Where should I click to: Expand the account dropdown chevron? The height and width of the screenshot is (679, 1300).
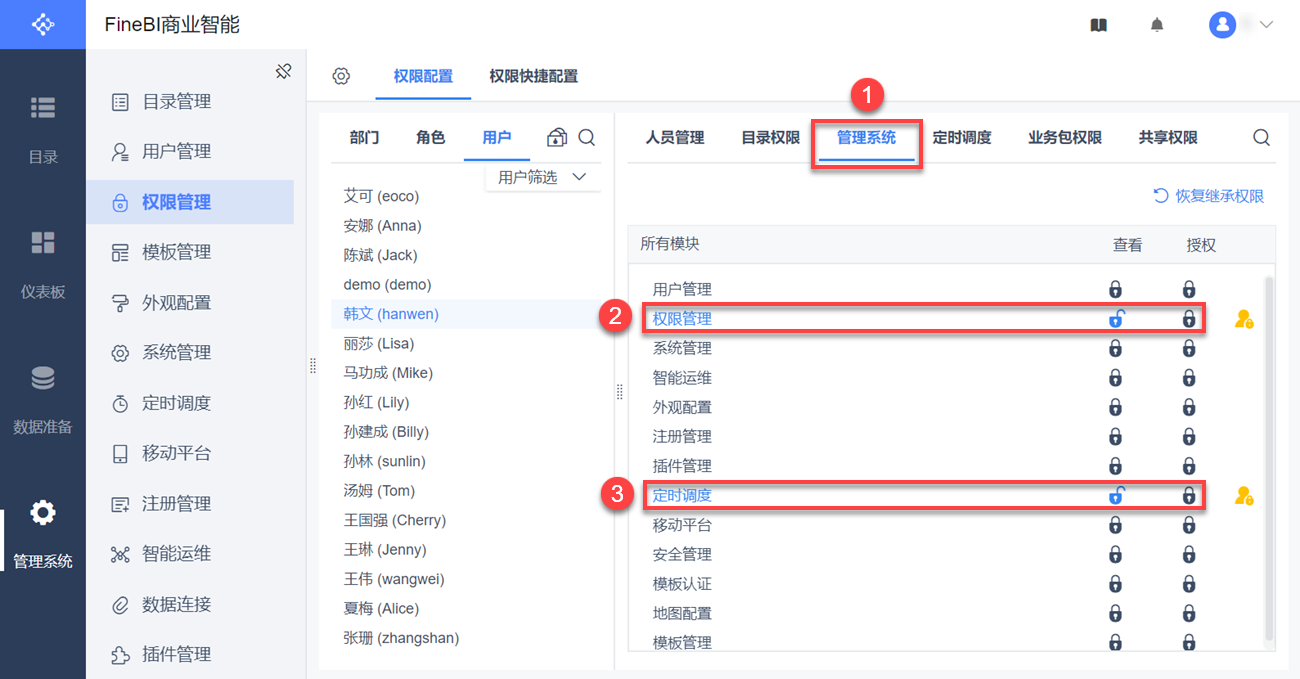(1266, 25)
